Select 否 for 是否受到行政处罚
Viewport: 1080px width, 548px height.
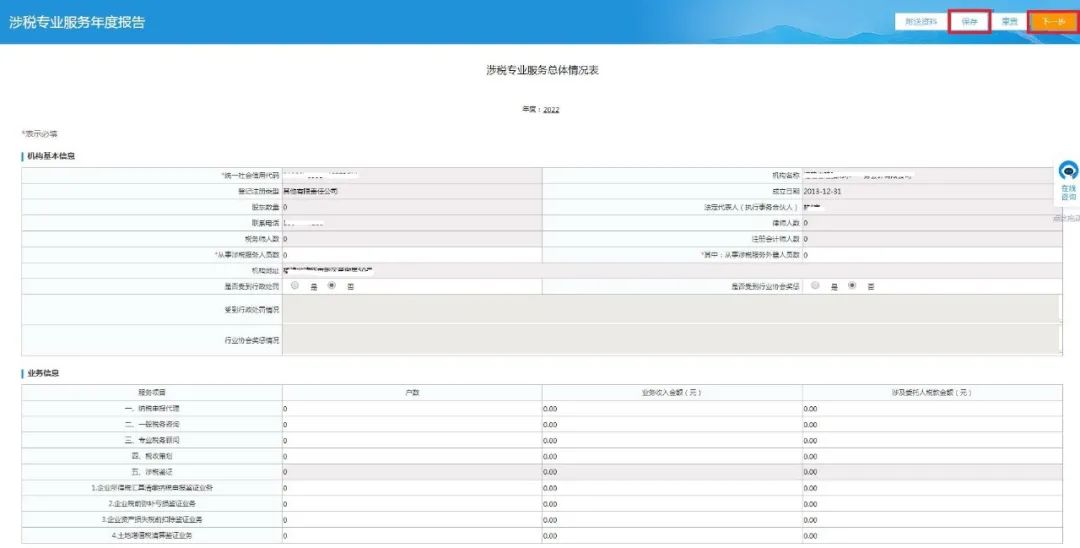tap(332, 286)
